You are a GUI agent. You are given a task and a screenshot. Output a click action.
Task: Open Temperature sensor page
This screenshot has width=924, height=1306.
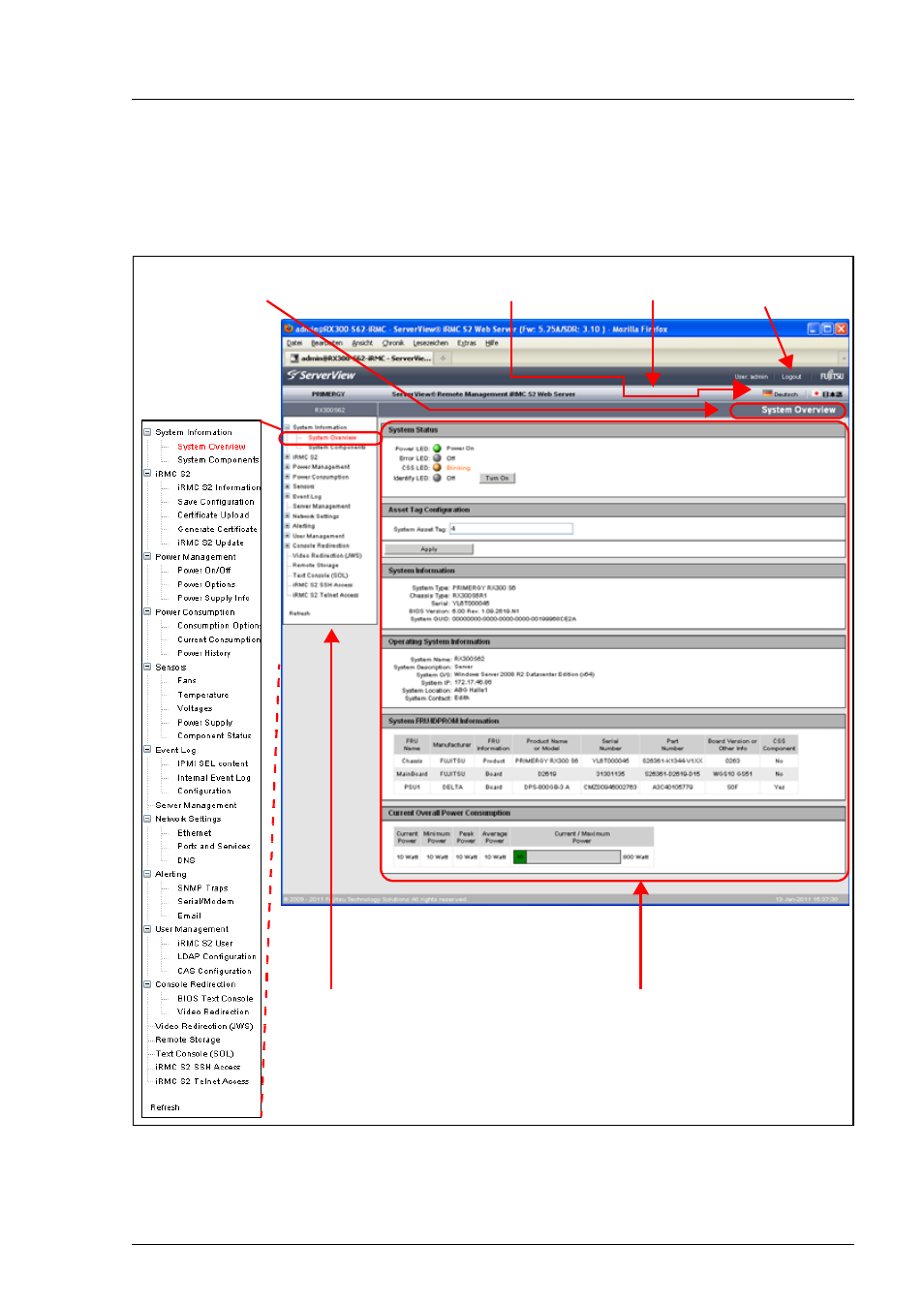click(x=203, y=695)
